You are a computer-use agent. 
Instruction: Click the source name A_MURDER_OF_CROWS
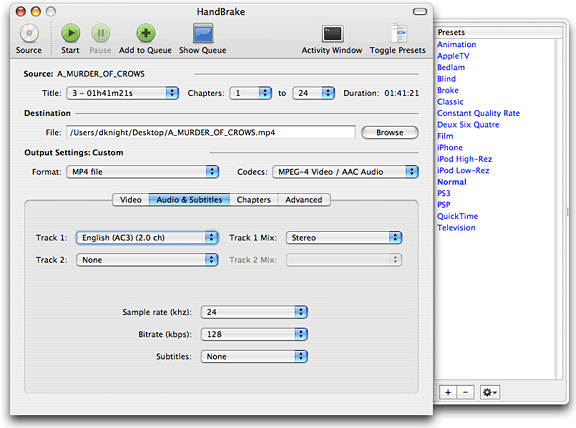click(x=101, y=74)
